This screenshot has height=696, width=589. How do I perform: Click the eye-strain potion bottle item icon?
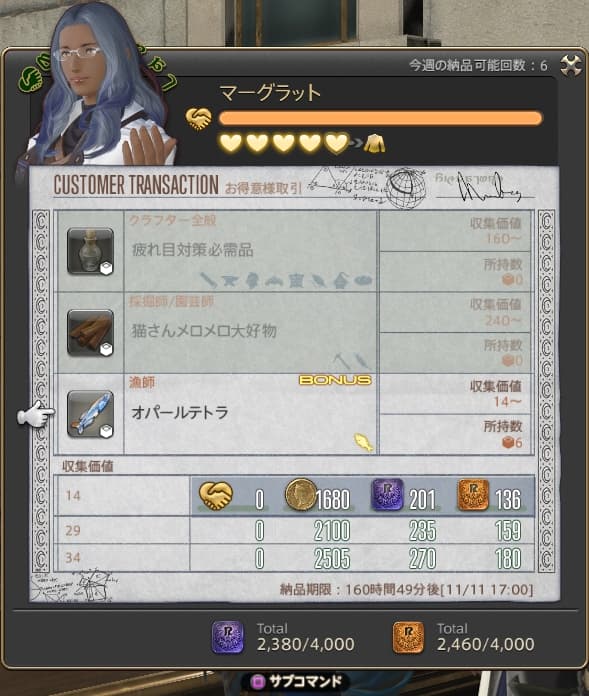point(91,251)
